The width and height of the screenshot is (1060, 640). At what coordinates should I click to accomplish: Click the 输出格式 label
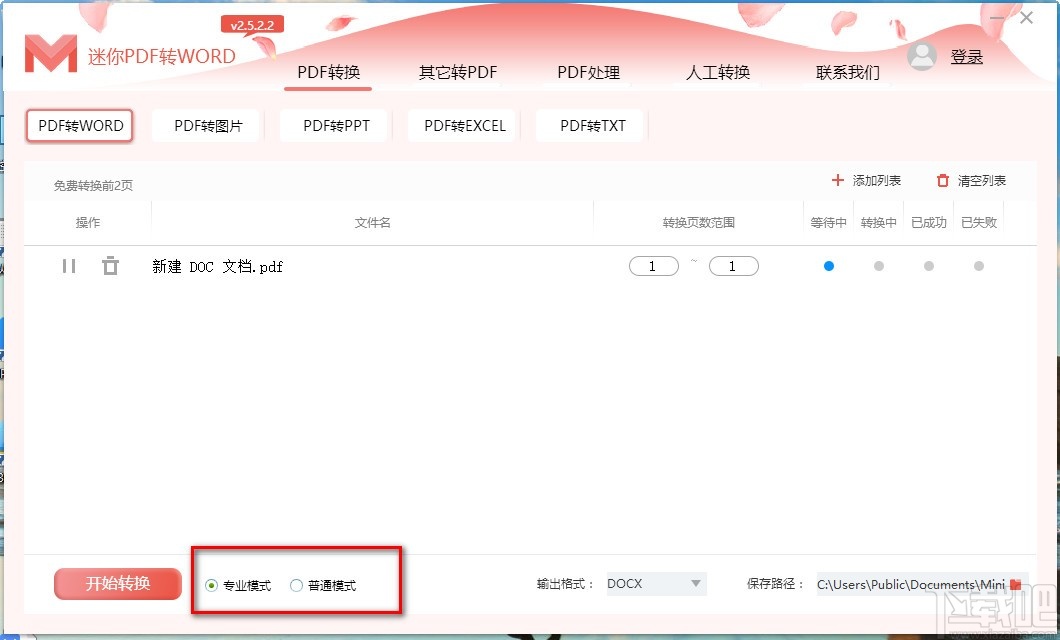tap(564, 584)
